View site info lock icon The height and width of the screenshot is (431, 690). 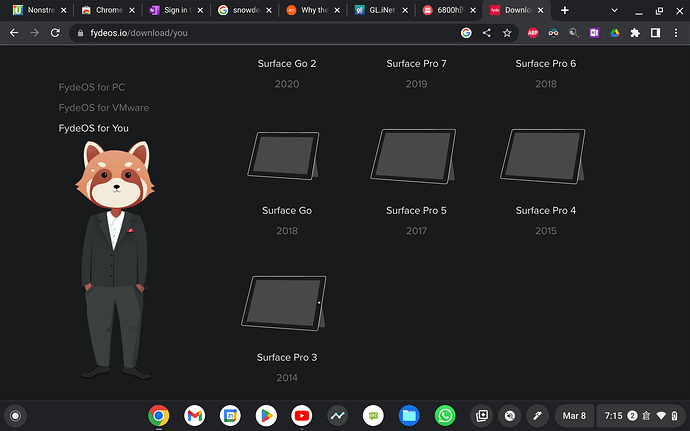80,33
